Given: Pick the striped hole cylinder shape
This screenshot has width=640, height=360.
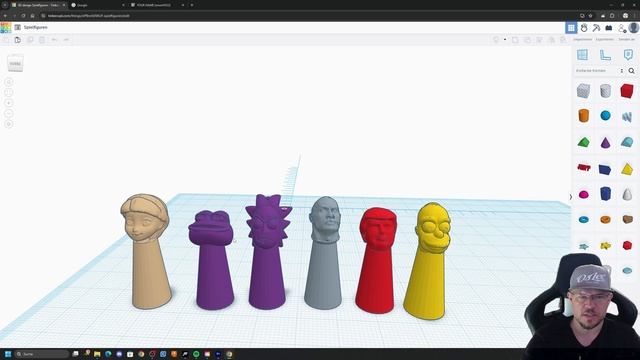Looking at the screenshot, I should click(x=605, y=91).
